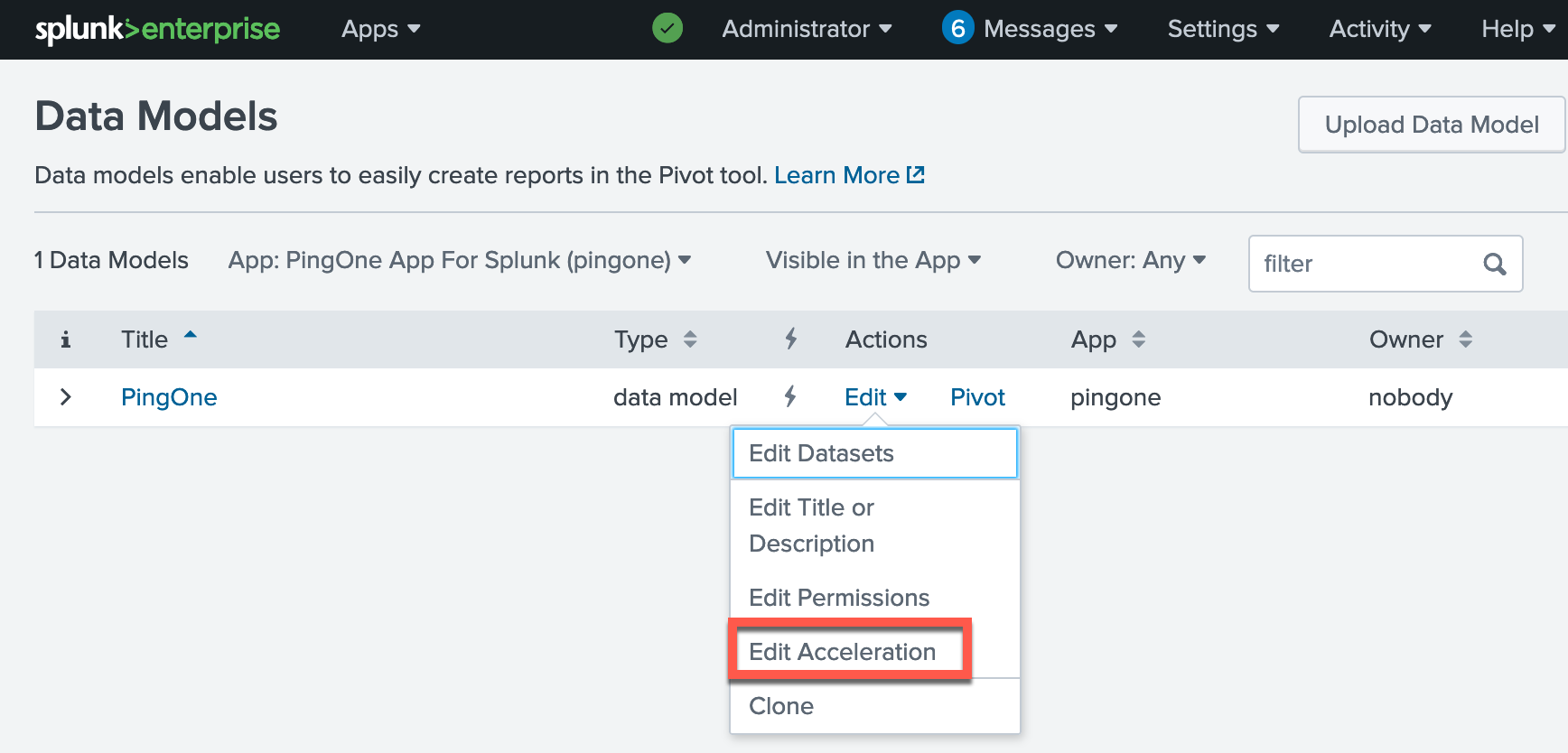This screenshot has height=753, width=1568.
Task: Open the App: PingOne App For Splunk filter dropdown
Action: click(460, 260)
